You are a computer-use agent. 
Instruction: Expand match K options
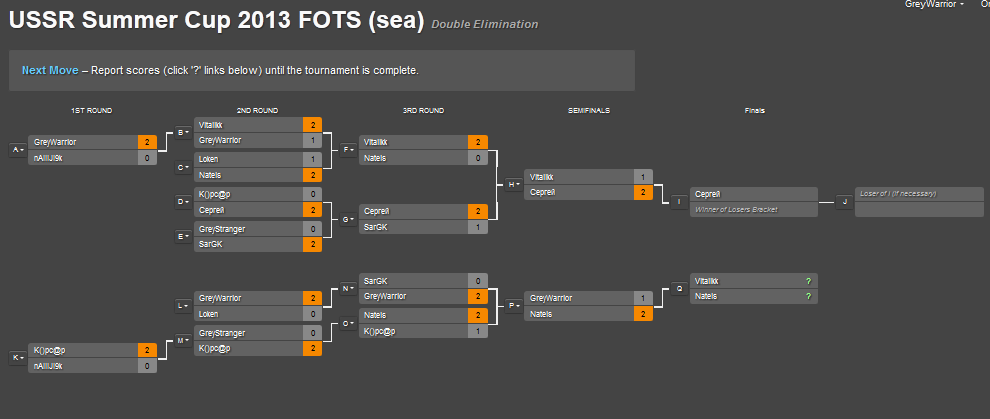click(x=17, y=358)
